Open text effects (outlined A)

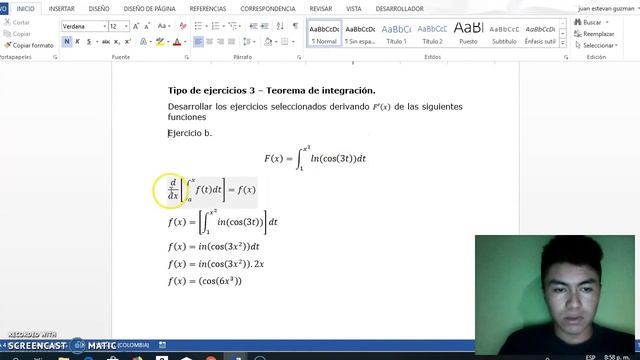coord(143,42)
